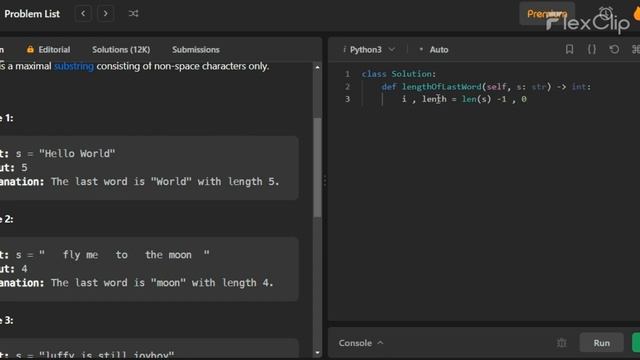Click the Editorial lock icon
Image resolution: width=640 pixels, height=360 pixels.
[30, 49]
